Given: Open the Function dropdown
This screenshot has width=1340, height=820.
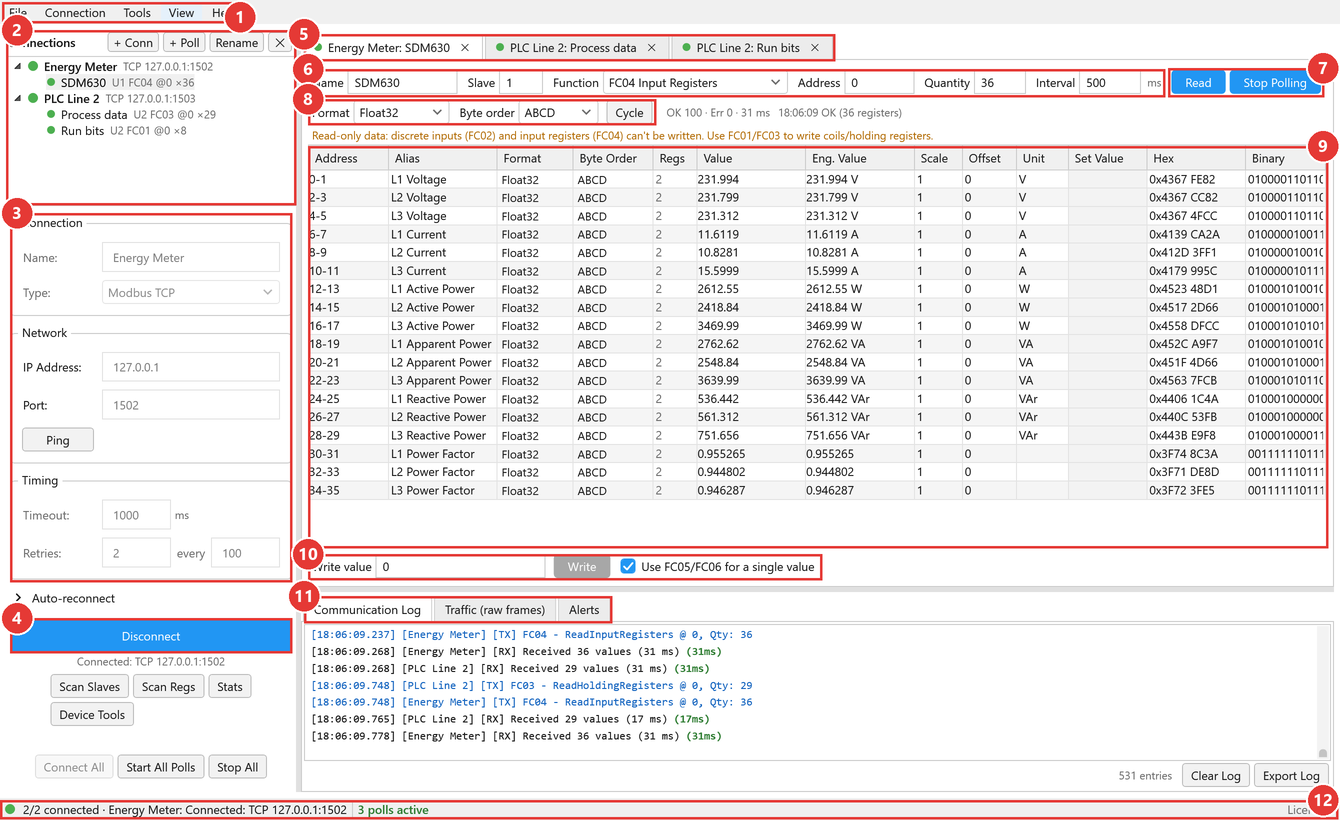Looking at the screenshot, I should point(695,83).
